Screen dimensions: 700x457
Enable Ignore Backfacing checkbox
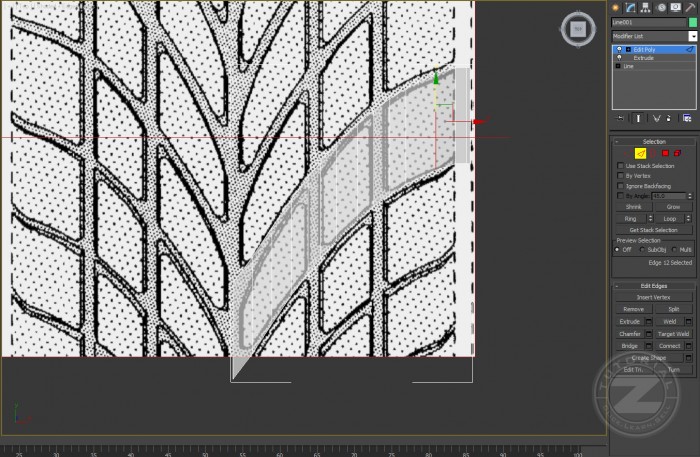[620, 186]
